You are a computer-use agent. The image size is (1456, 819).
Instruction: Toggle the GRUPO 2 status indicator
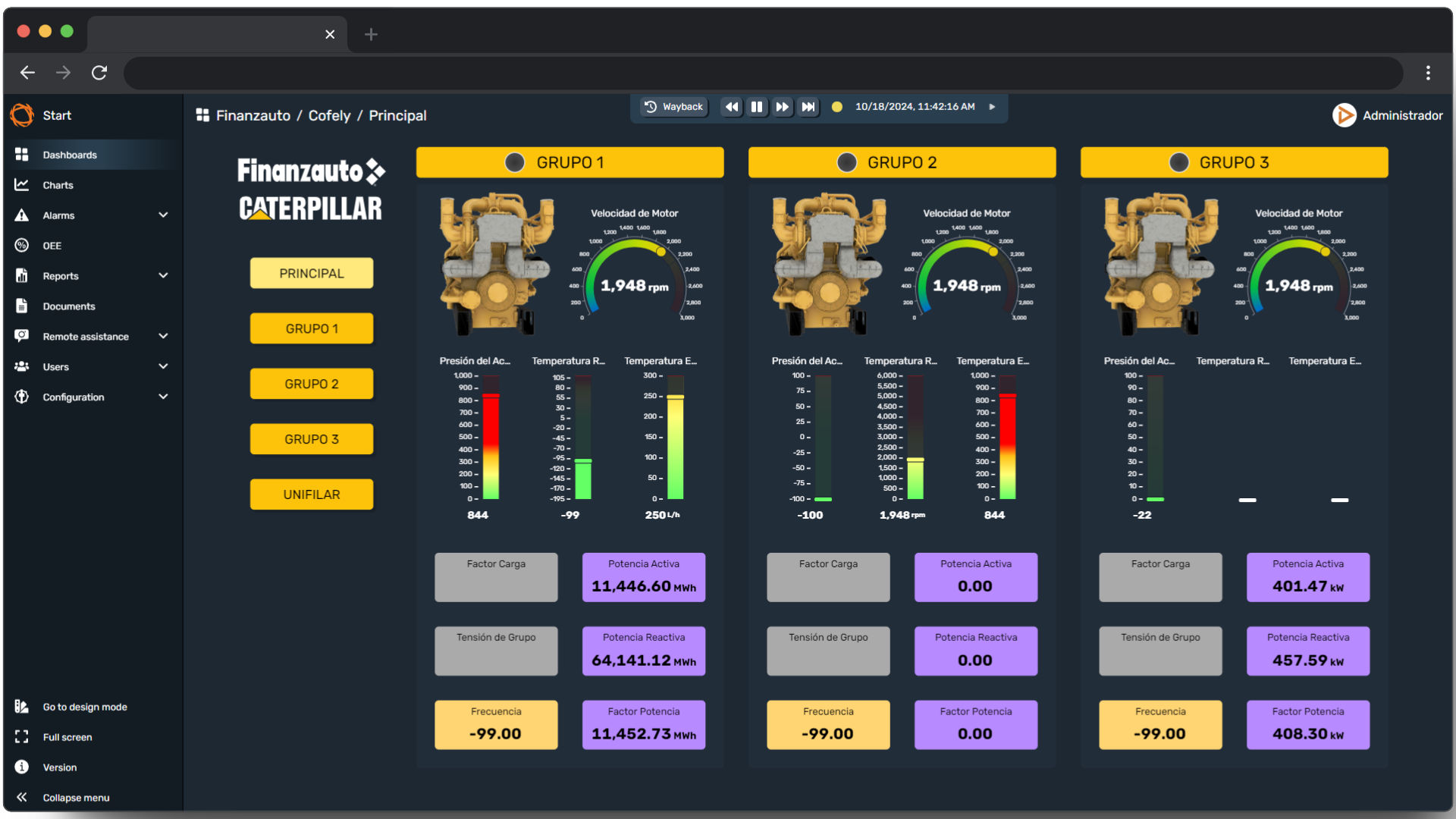(847, 162)
